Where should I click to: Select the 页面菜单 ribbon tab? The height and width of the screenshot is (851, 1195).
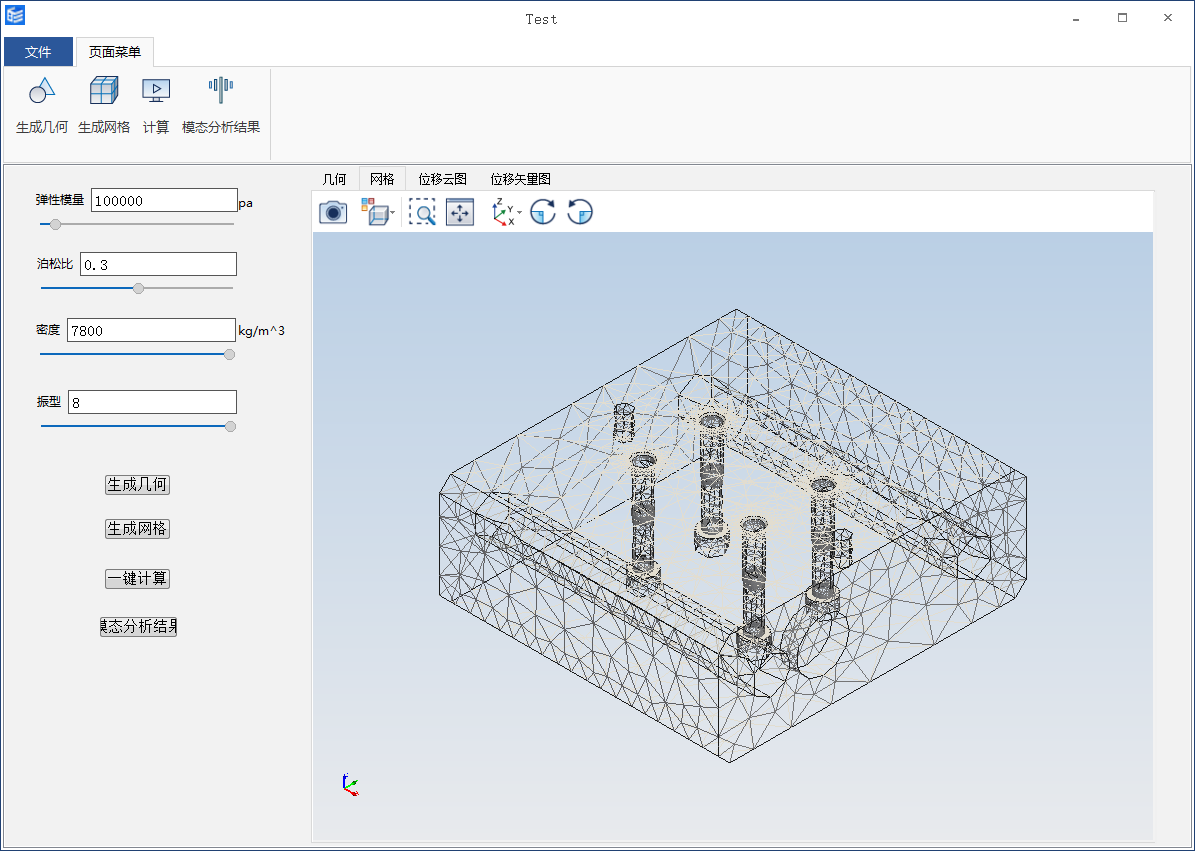pyautogui.click(x=115, y=52)
